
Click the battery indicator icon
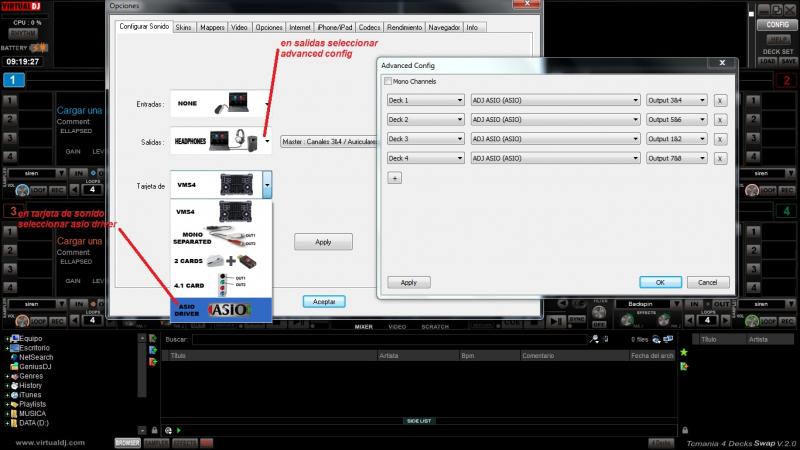(39, 48)
